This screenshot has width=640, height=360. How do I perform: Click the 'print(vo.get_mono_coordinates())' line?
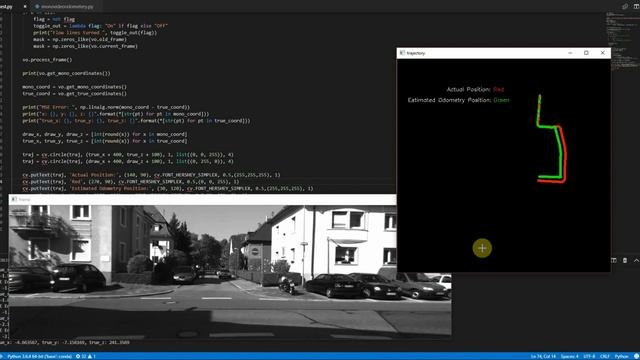pyautogui.click(x=66, y=73)
